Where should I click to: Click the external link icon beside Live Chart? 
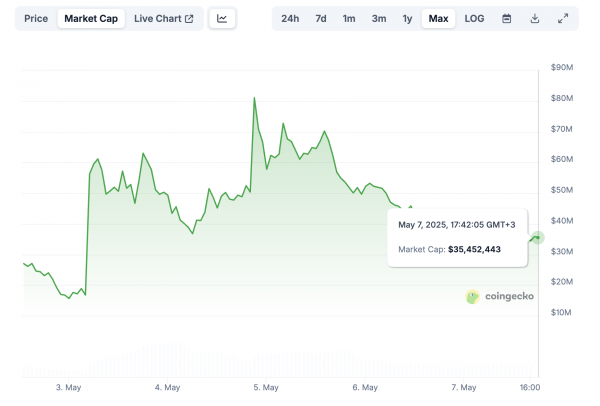click(x=189, y=19)
